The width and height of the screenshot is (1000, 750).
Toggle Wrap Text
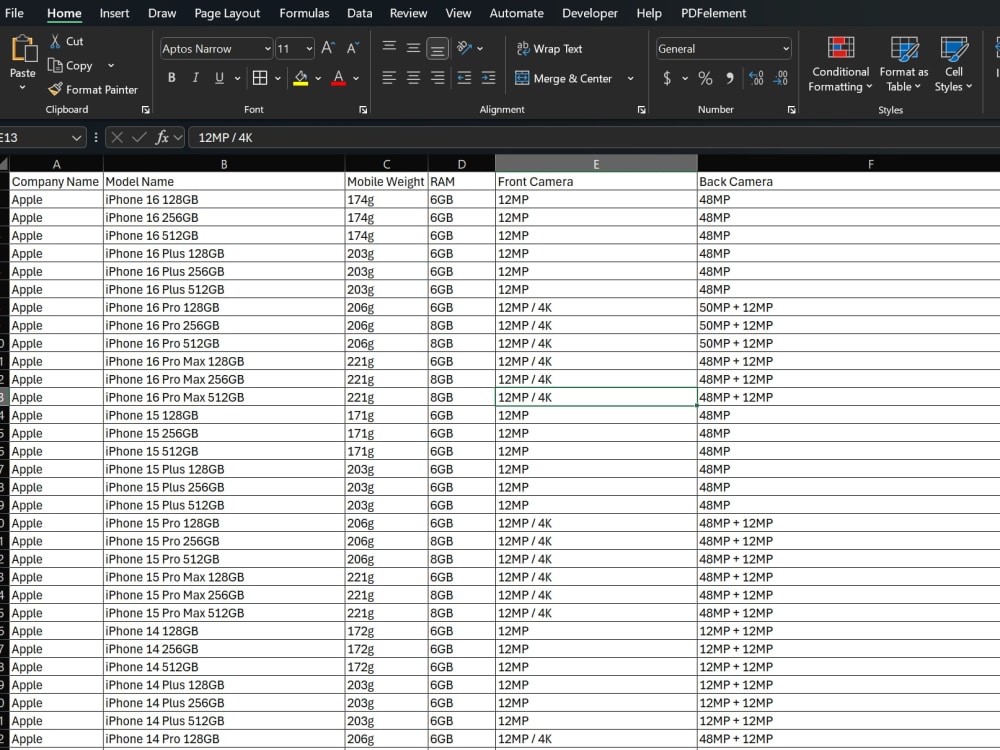coord(549,48)
